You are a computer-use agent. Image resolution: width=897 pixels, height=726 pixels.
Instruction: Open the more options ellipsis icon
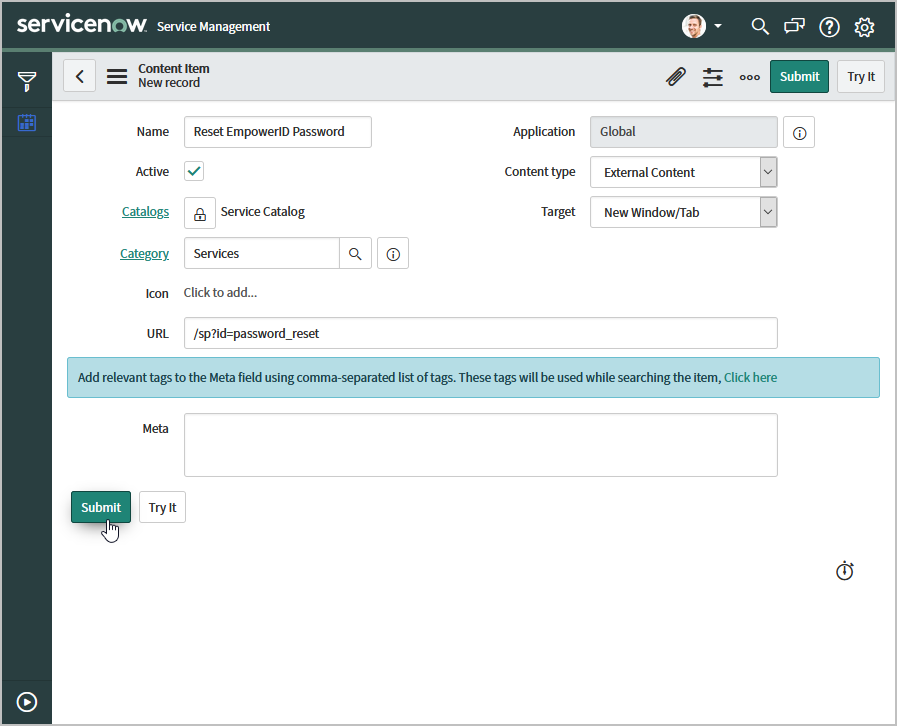pyautogui.click(x=749, y=77)
